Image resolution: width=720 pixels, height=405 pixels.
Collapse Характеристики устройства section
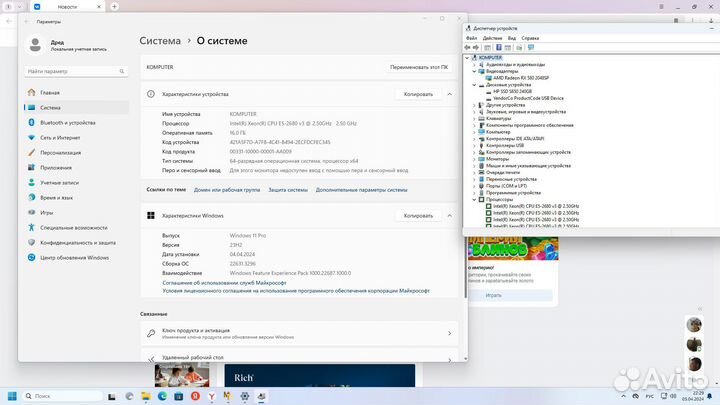click(450, 94)
